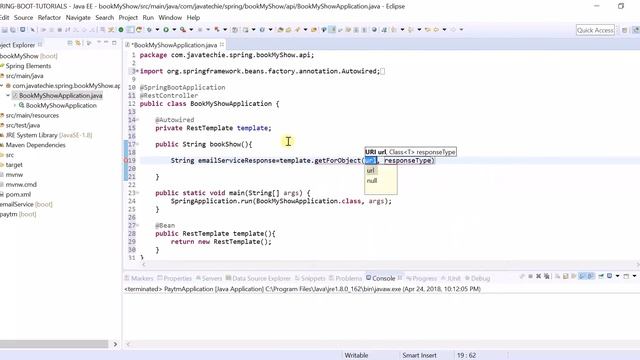The image size is (640, 360).
Task: Click the Writable status bar entry
Action: point(356,356)
